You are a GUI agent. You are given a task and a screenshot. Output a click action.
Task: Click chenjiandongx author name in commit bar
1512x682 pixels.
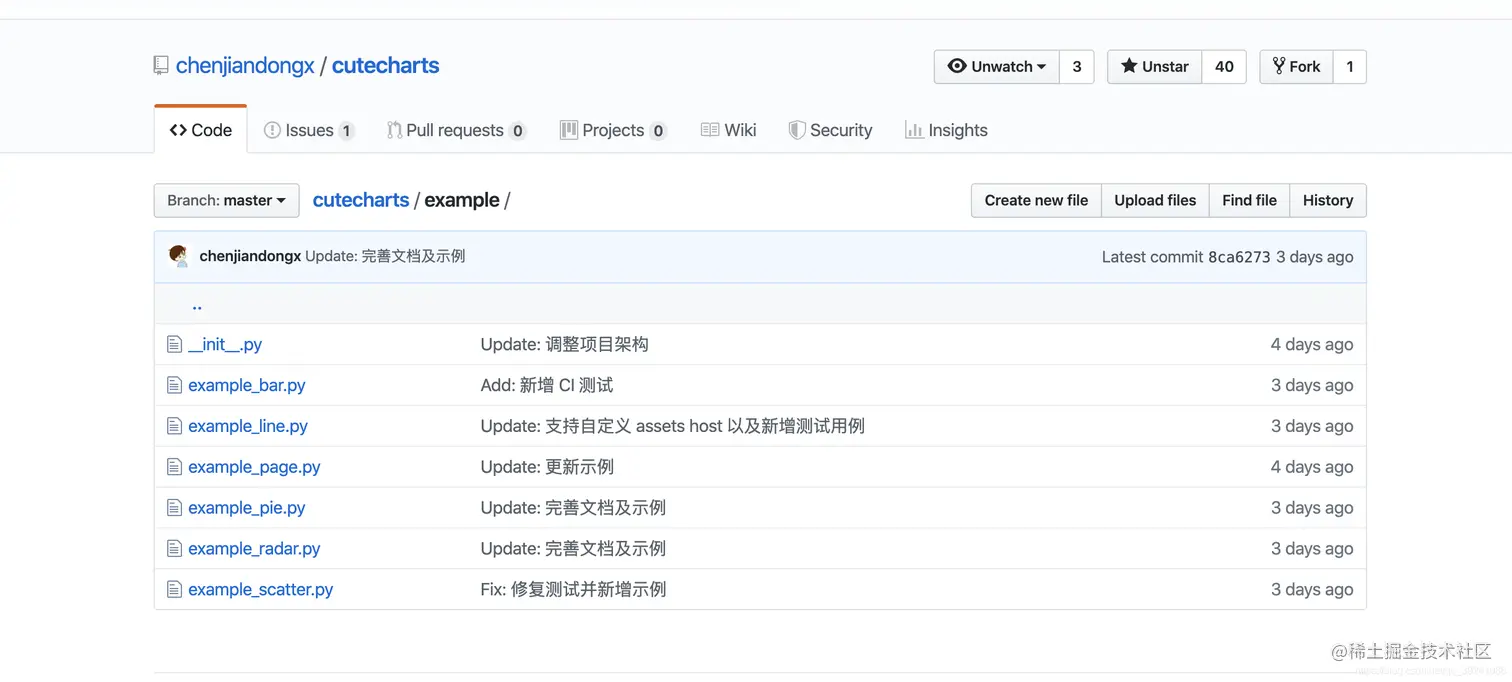point(250,256)
